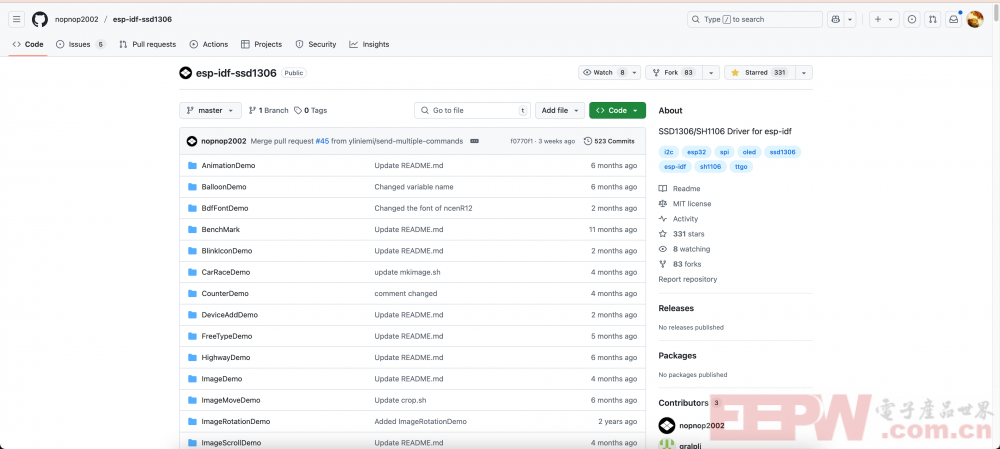Open commit 'Changed the font of ncenR12'

(x=423, y=208)
